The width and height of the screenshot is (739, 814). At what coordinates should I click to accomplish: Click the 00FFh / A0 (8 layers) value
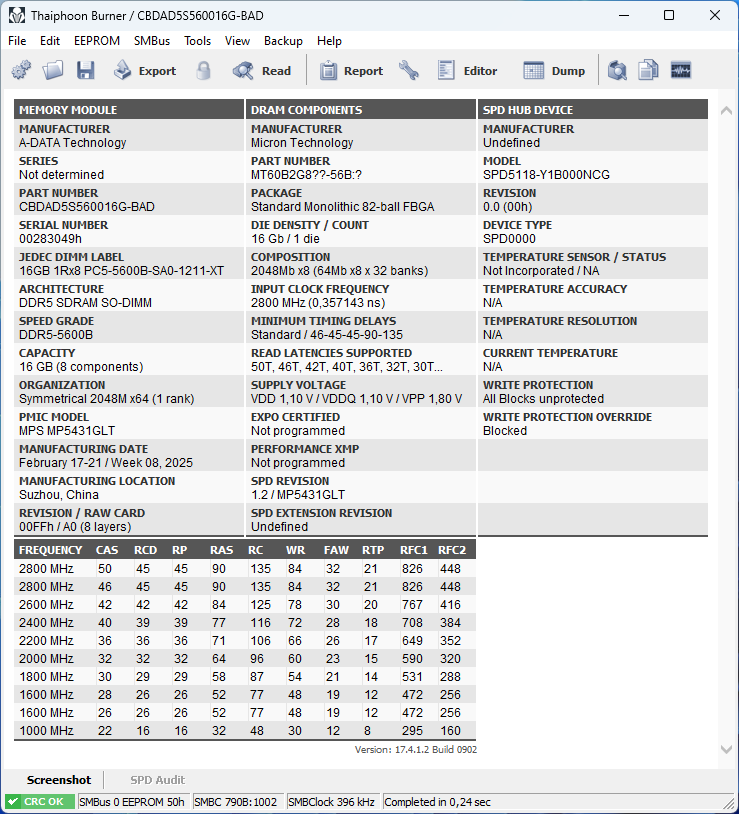click(x=75, y=526)
